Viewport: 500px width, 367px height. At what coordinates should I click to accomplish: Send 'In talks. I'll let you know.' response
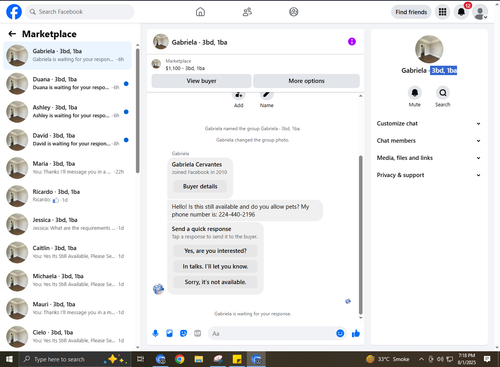point(215,266)
